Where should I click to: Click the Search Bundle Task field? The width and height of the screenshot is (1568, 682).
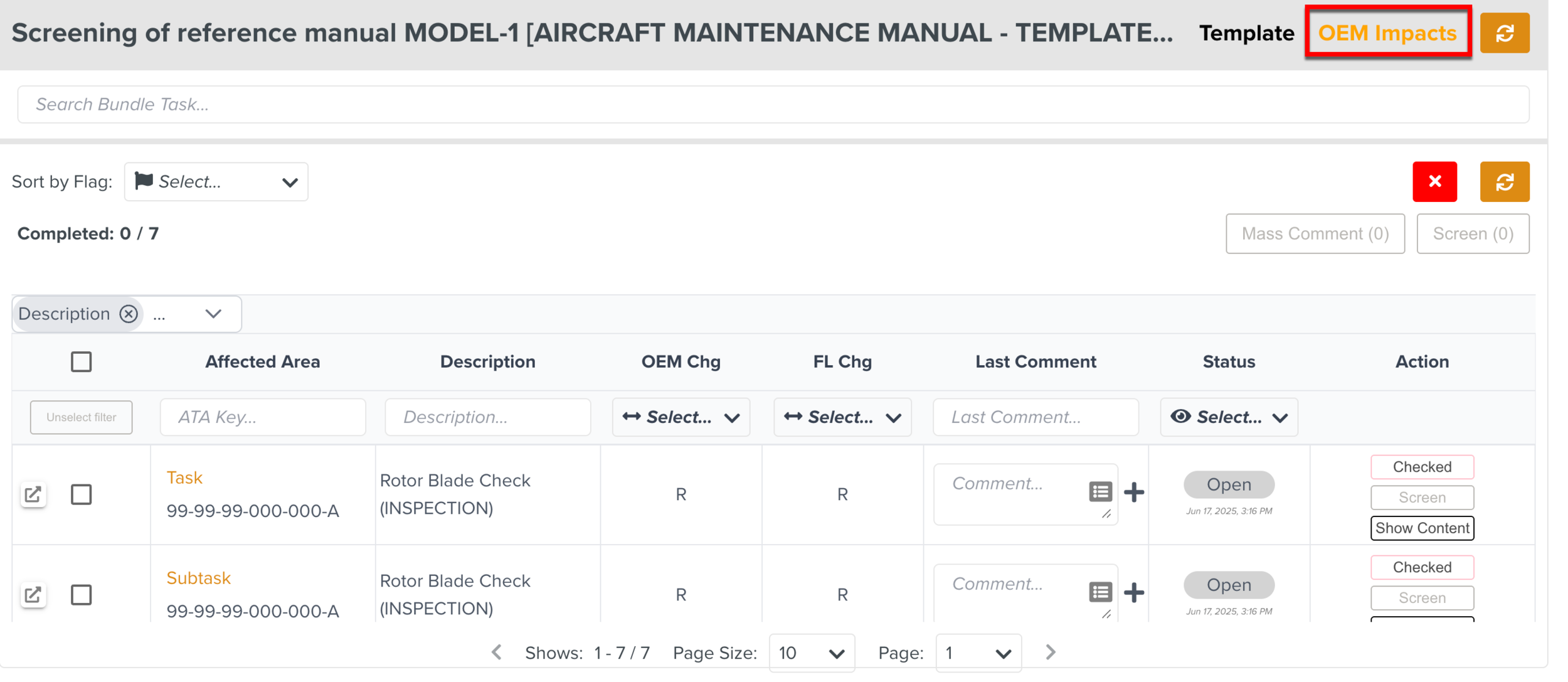(x=773, y=105)
